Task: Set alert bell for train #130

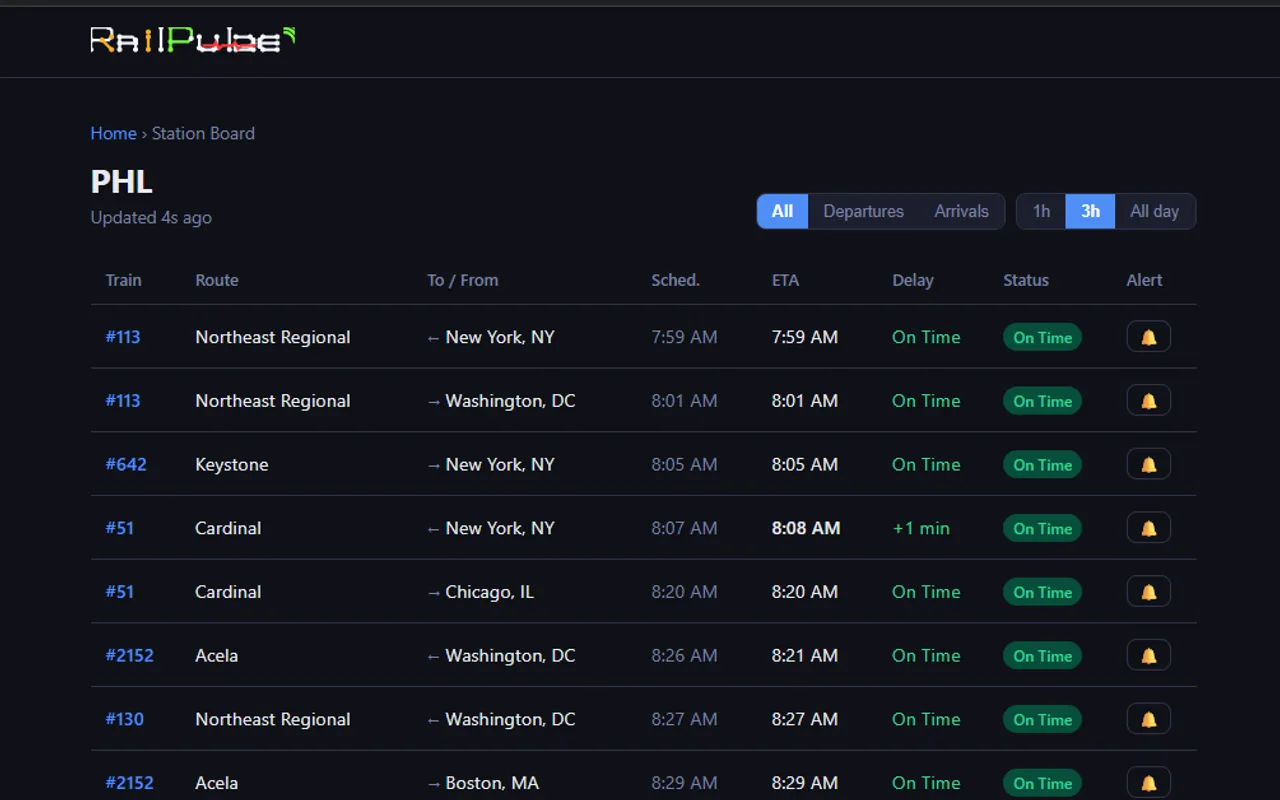Action: point(1148,719)
